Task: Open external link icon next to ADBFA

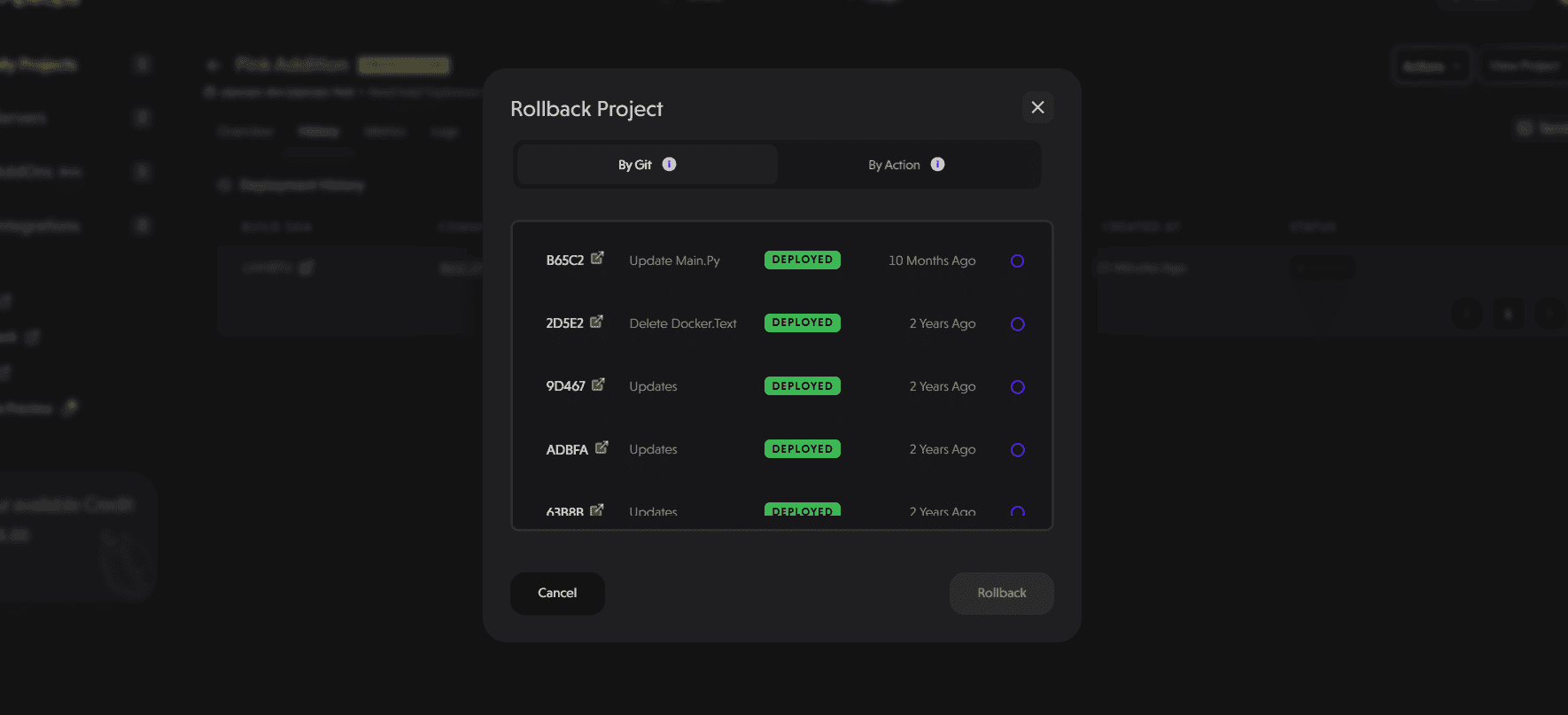Action: tap(602, 447)
